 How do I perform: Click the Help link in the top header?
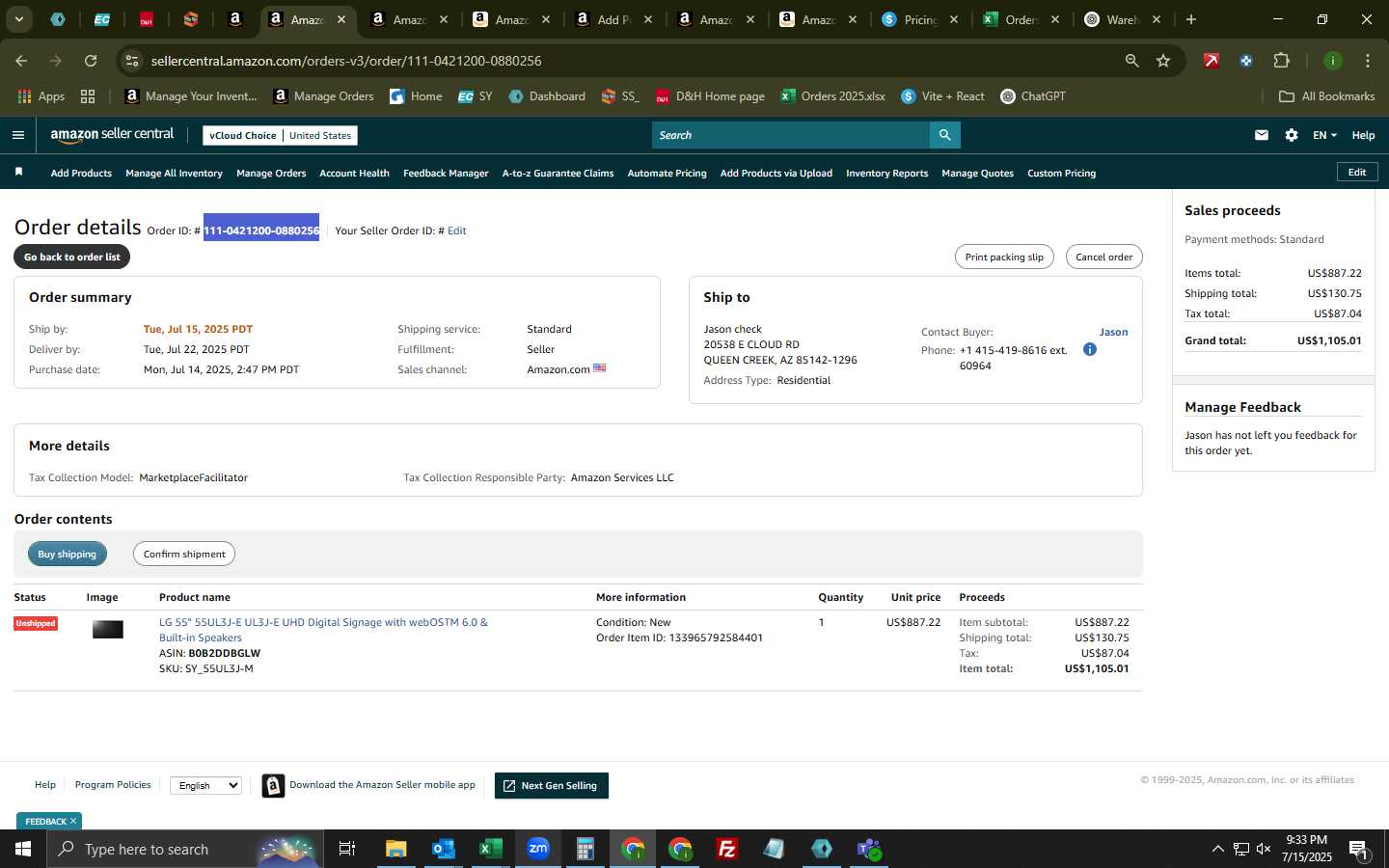[x=1363, y=135]
